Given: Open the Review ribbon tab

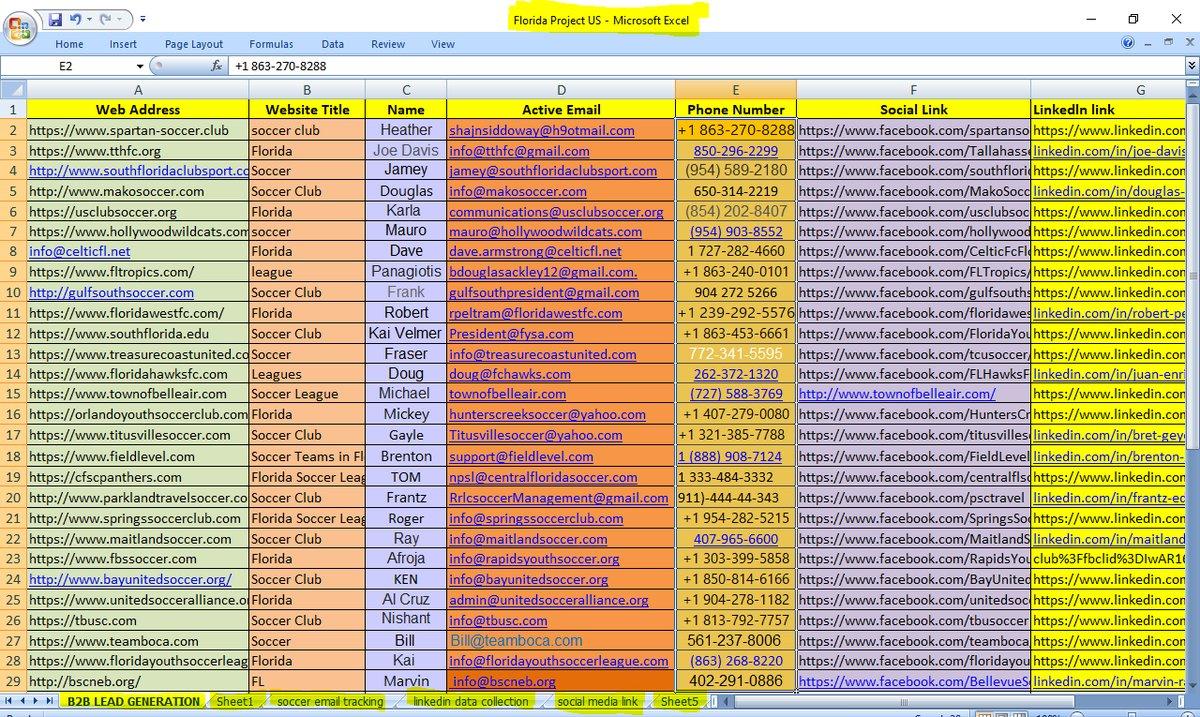Looking at the screenshot, I should [388, 44].
